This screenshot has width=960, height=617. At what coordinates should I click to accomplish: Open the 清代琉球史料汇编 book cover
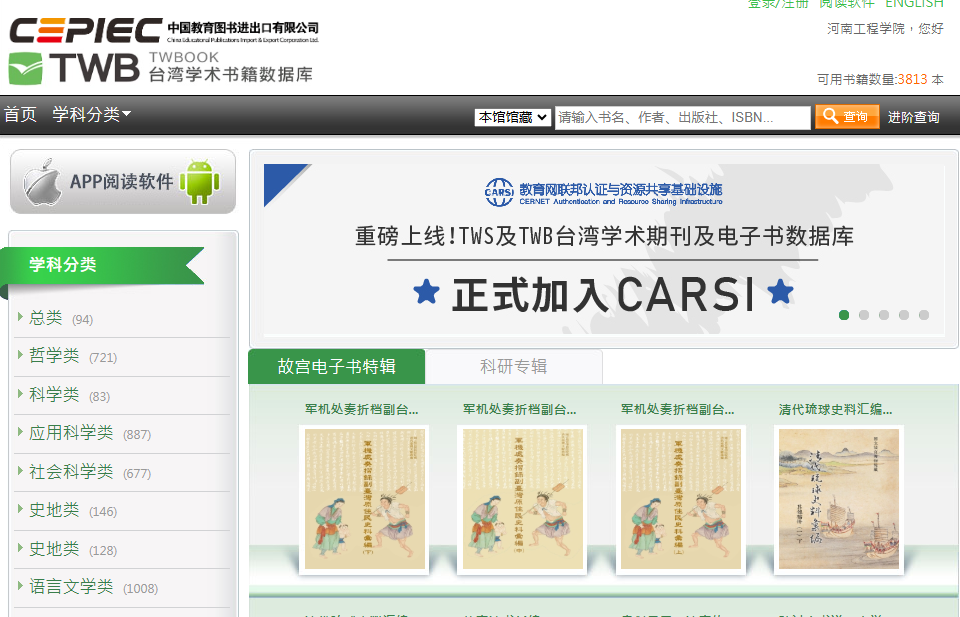point(839,499)
